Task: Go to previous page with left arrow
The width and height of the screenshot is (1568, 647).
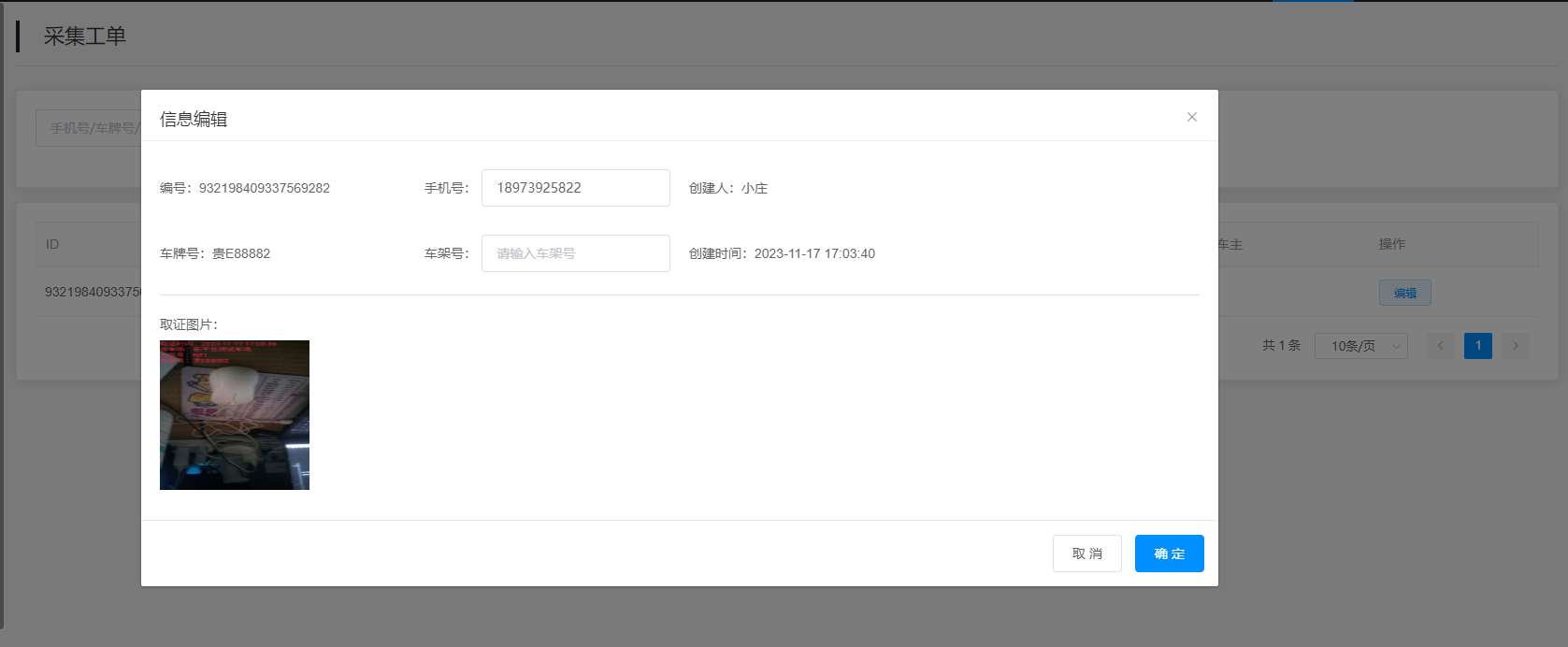Action: point(1440,346)
